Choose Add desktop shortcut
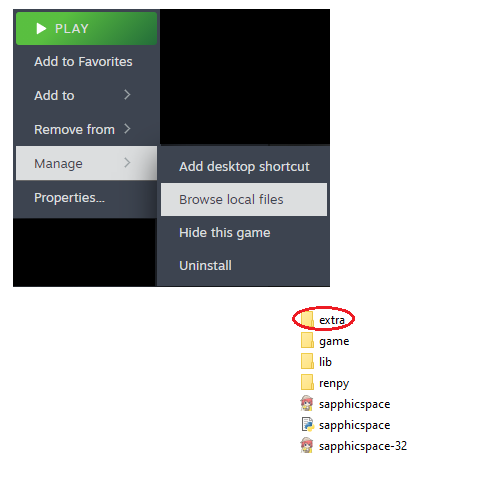The width and height of the screenshot is (500, 500). point(244,166)
